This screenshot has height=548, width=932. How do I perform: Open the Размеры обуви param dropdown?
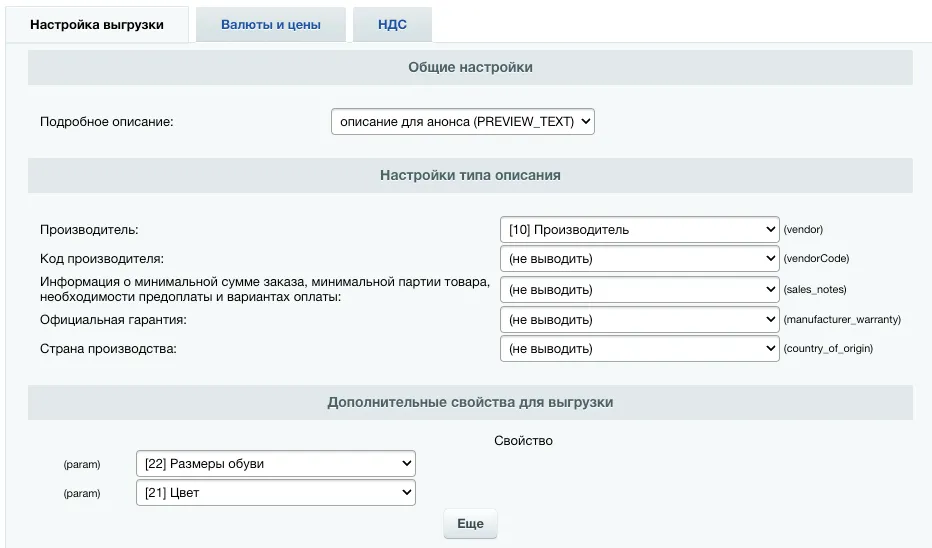tap(276, 464)
